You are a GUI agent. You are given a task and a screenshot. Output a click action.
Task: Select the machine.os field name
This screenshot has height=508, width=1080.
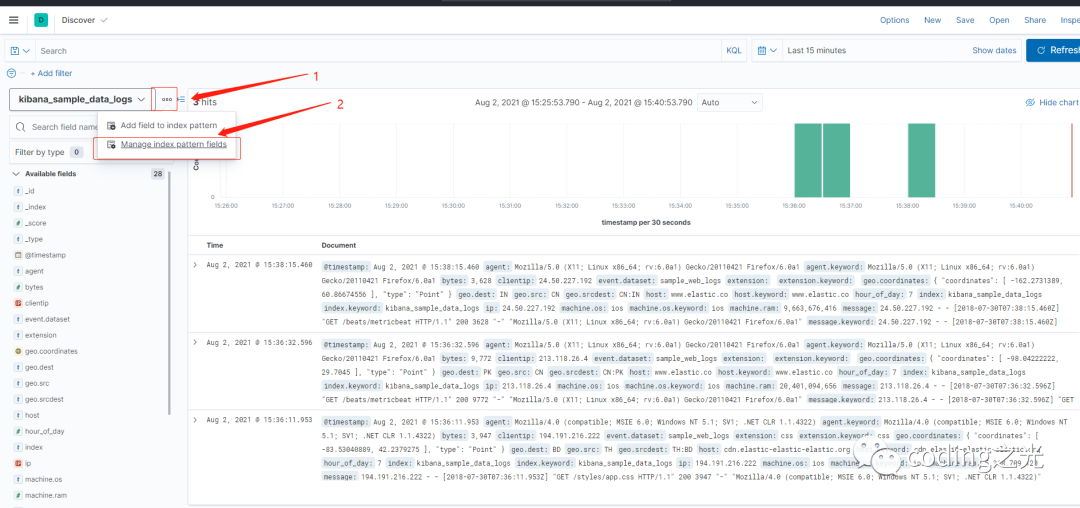43,479
